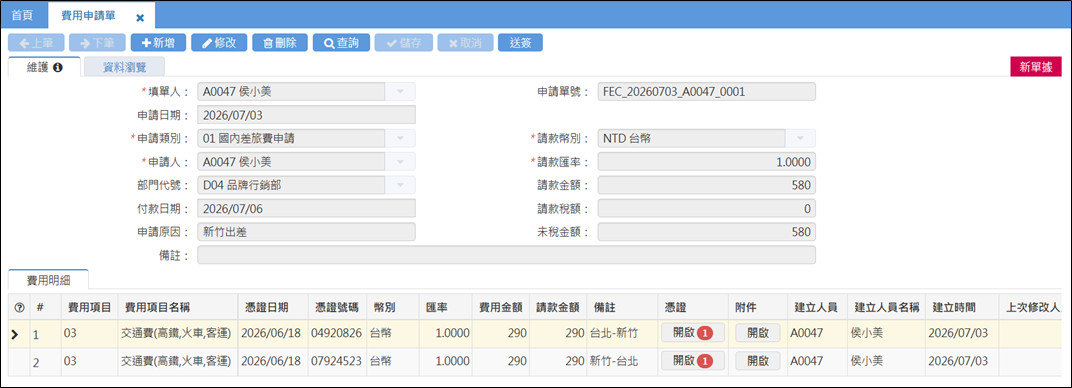Click the 付款日期 field

pos(306,208)
